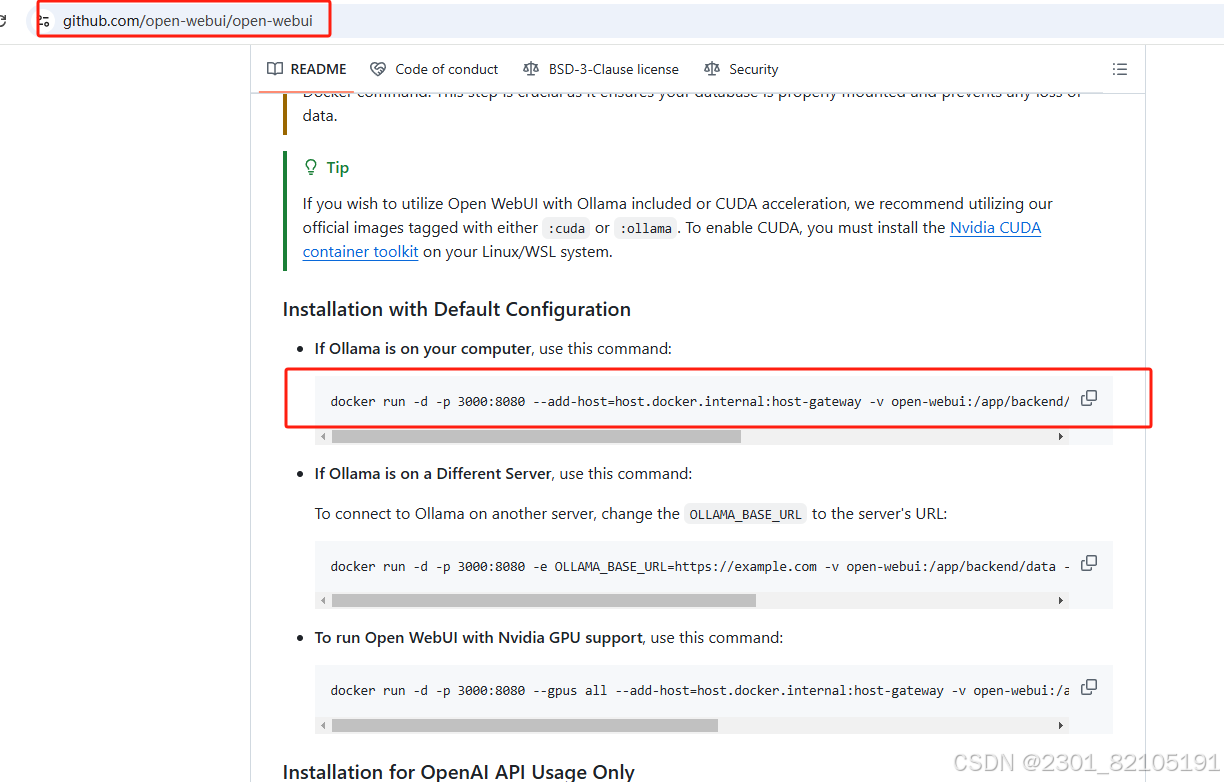Click the license scale icon

531,69
